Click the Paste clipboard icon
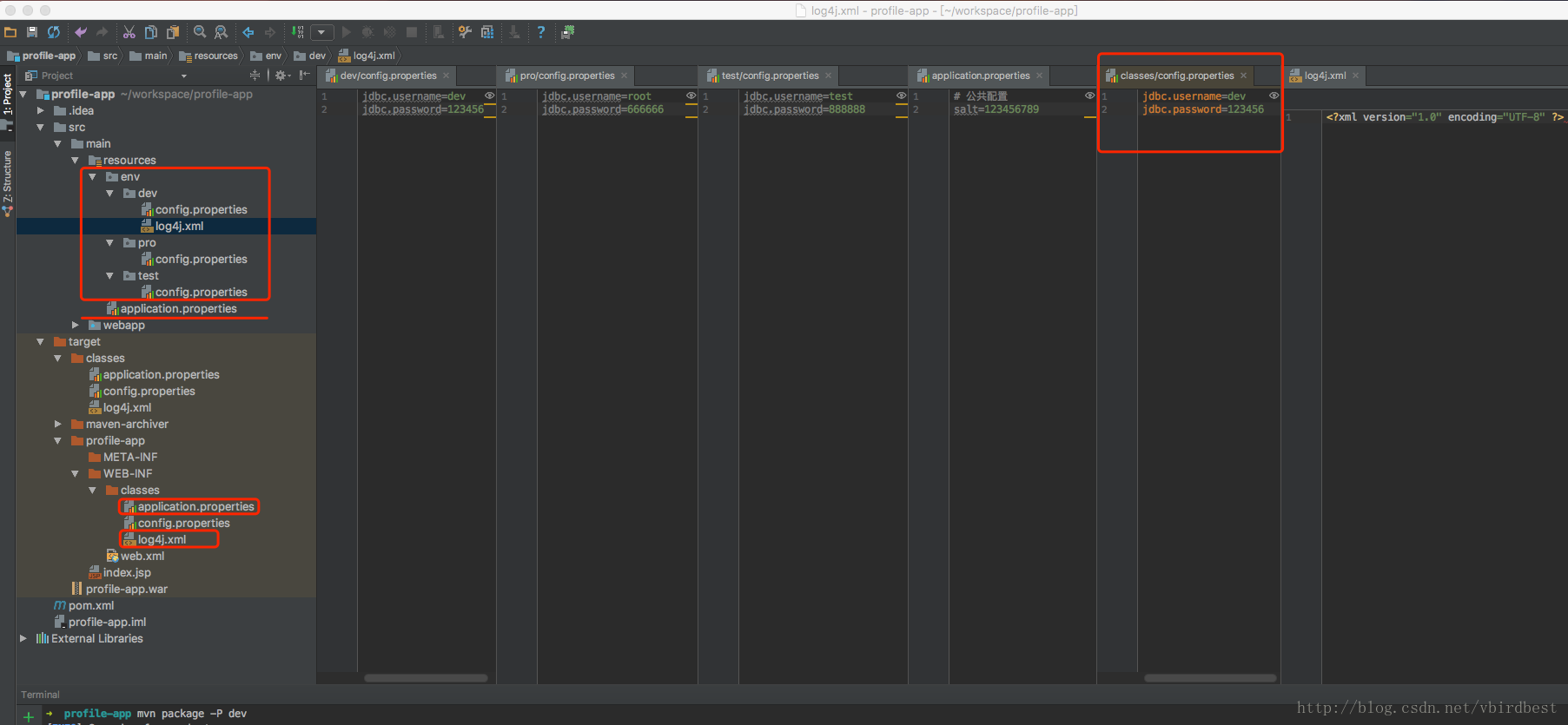The height and width of the screenshot is (725, 1568). point(173,32)
